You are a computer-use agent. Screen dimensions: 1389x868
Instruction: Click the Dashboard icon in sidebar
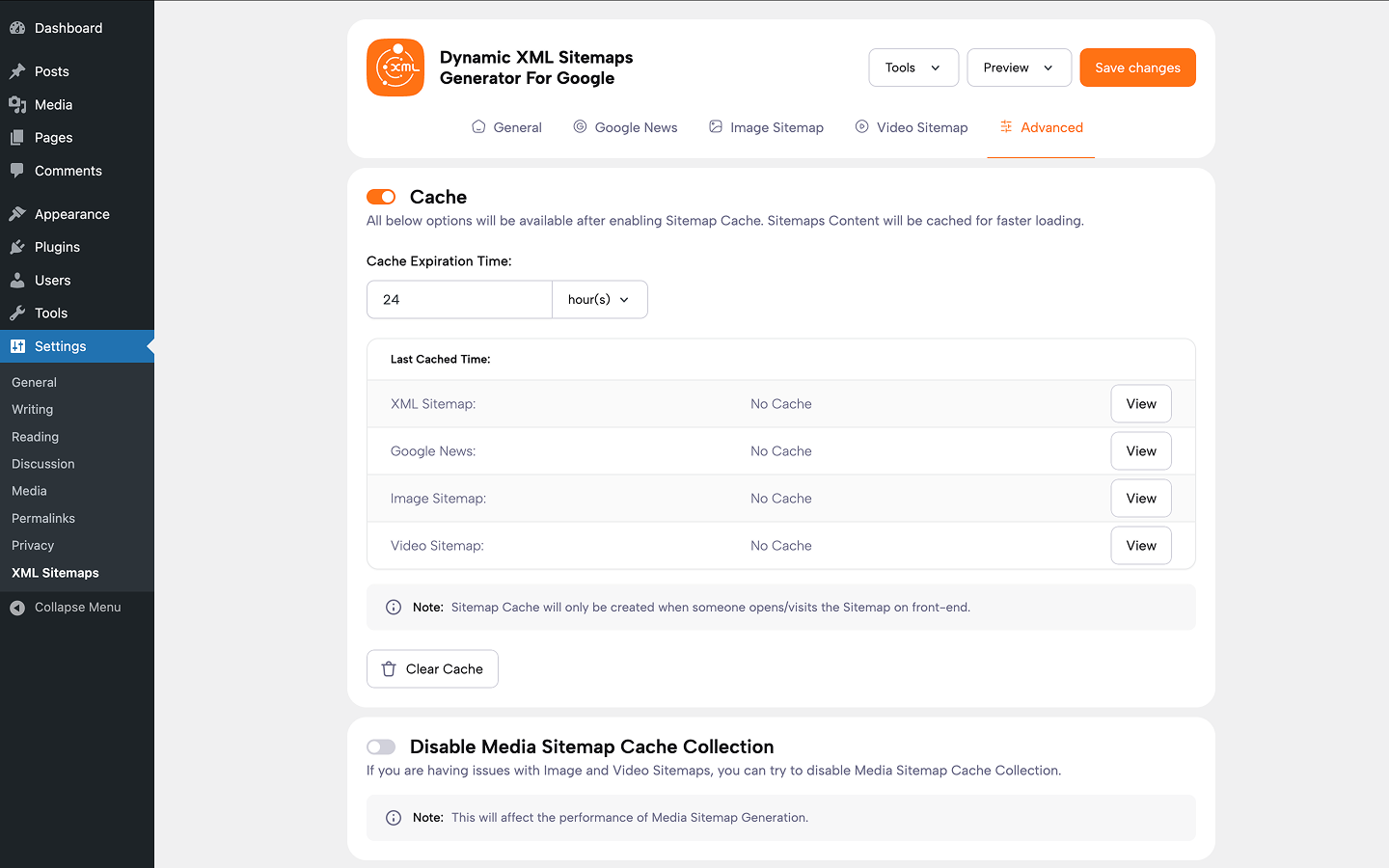click(x=17, y=28)
